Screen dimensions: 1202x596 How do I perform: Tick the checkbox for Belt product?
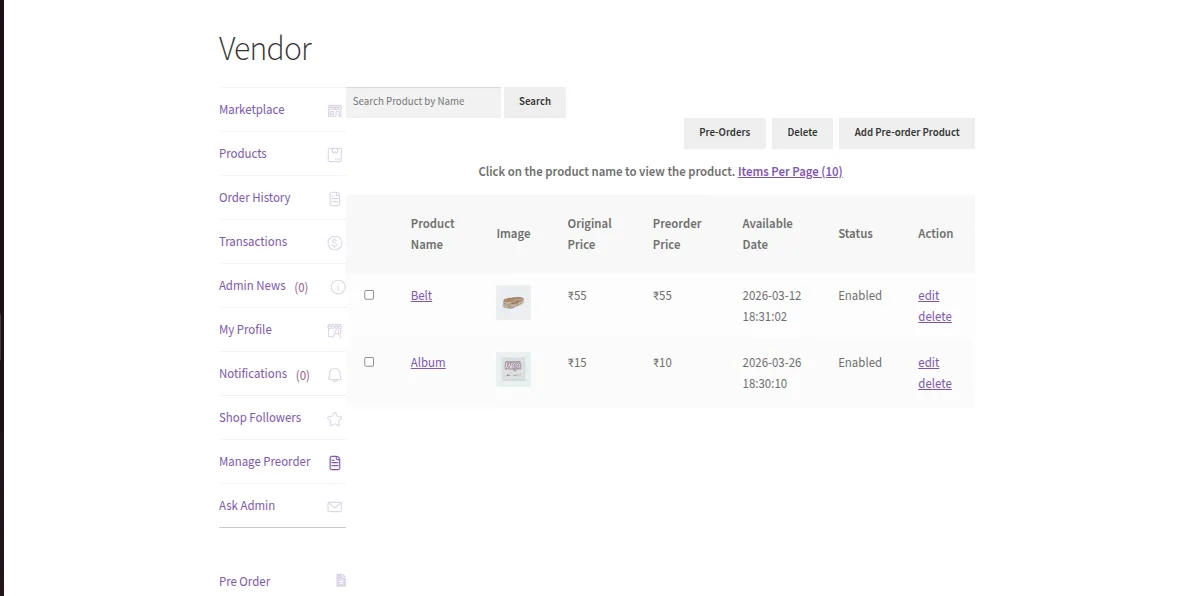369,295
